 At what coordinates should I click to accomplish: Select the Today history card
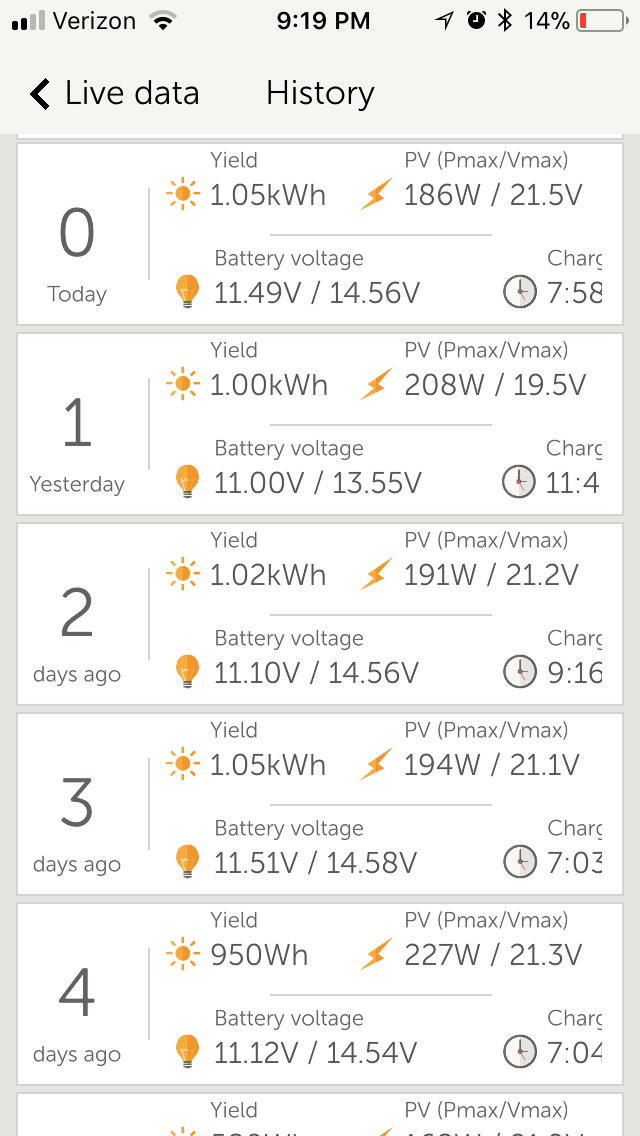point(77,250)
